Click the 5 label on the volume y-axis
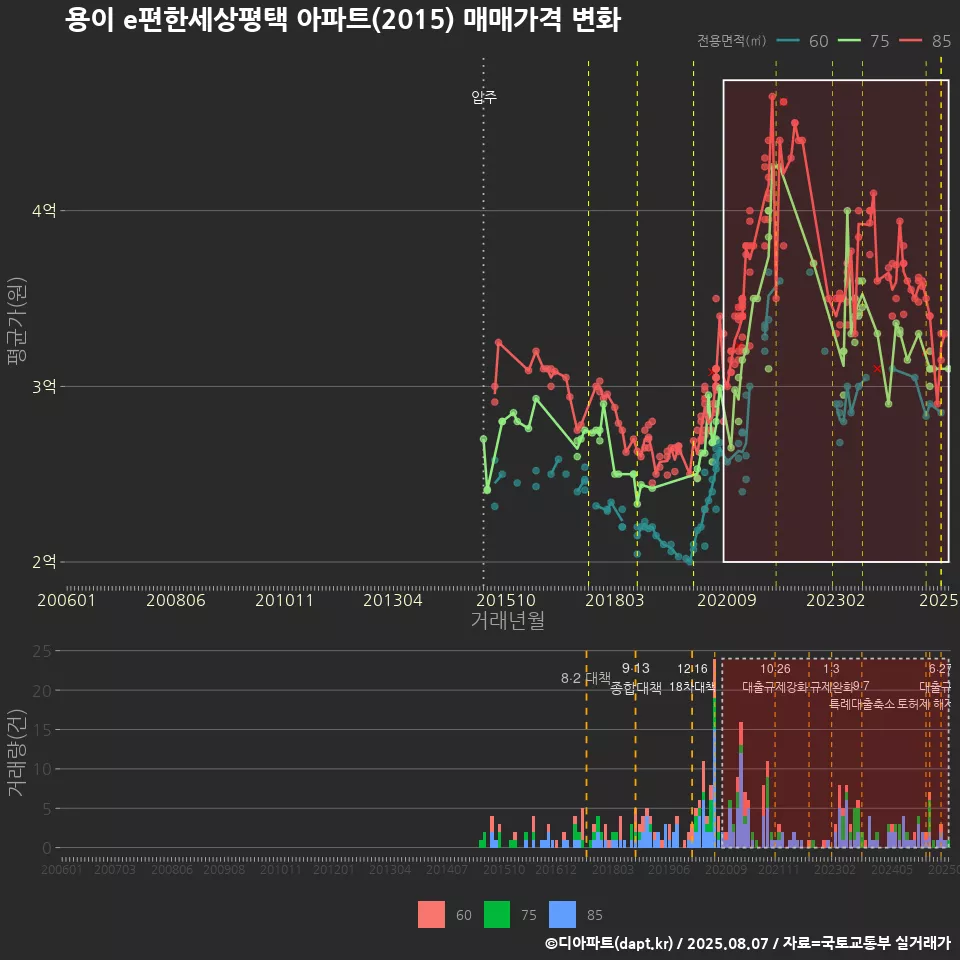960x960 pixels. 47,809
